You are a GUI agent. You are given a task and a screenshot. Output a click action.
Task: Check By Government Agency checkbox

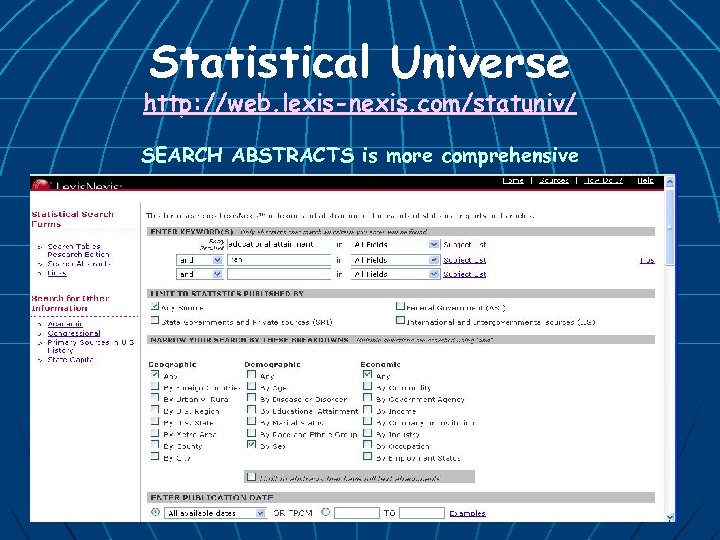367,398
